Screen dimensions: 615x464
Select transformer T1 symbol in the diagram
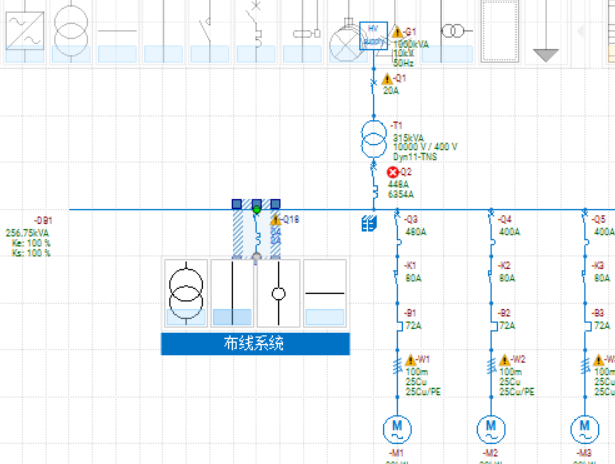click(x=373, y=139)
